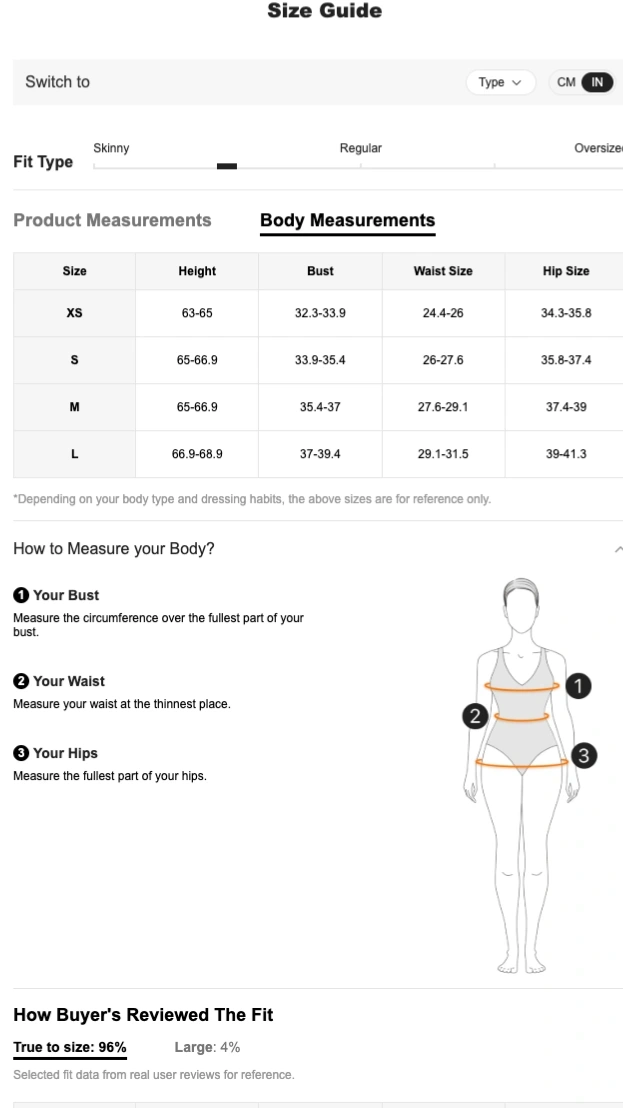Image resolution: width=623 pixels, height=1108 pixels.
Task: Click the waist marker 2 on the body figure
Action: pos(475,716)
